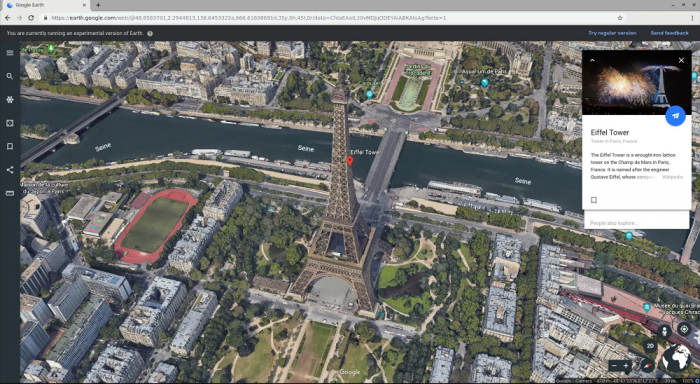Click the Eiffel Tower map label
700x384 pixels.
365,152
